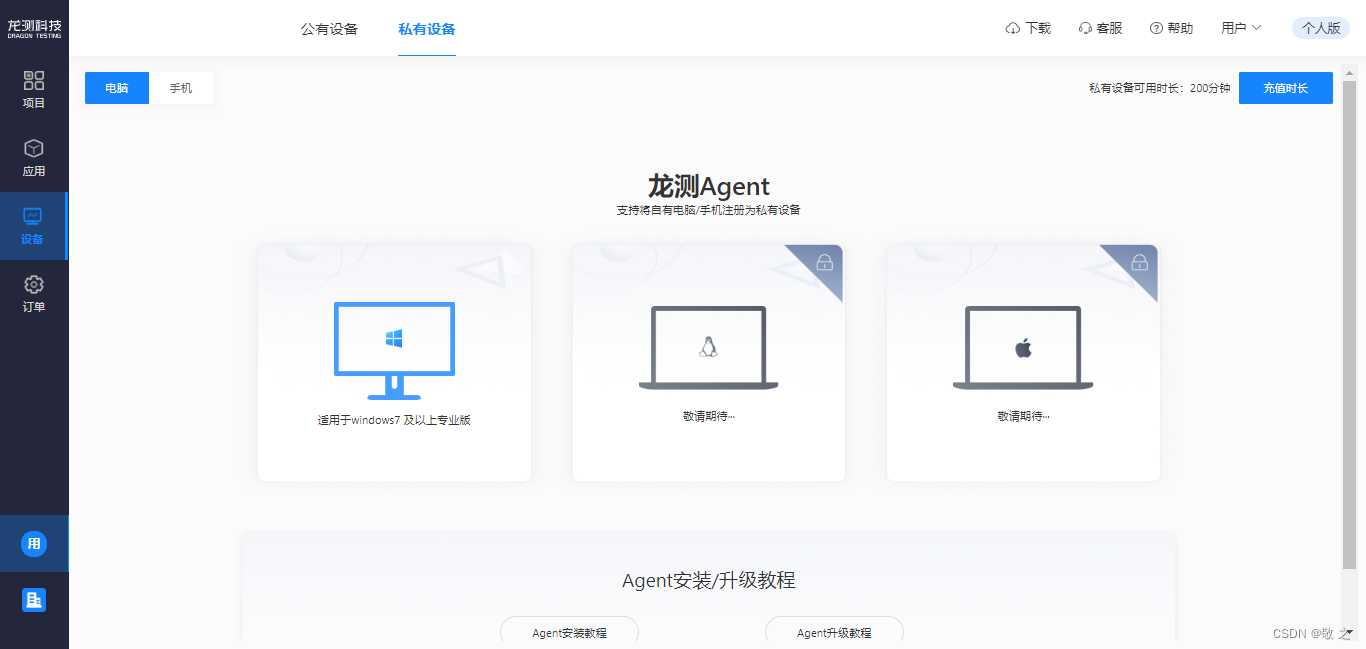Click the 龙测科技 Dragon Testing logo

[34, 27]
